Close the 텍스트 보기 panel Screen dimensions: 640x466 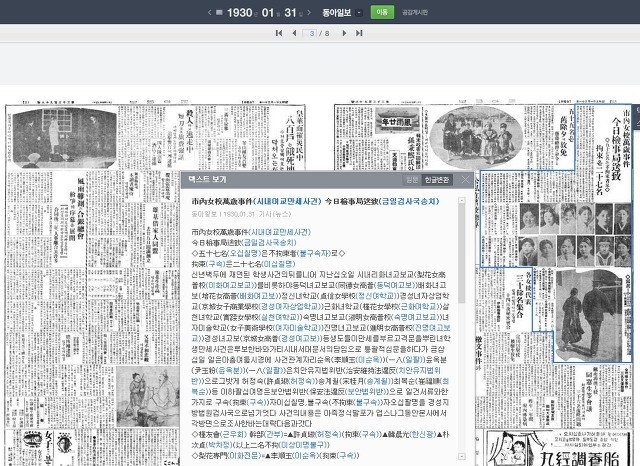(x=465, y=180)
